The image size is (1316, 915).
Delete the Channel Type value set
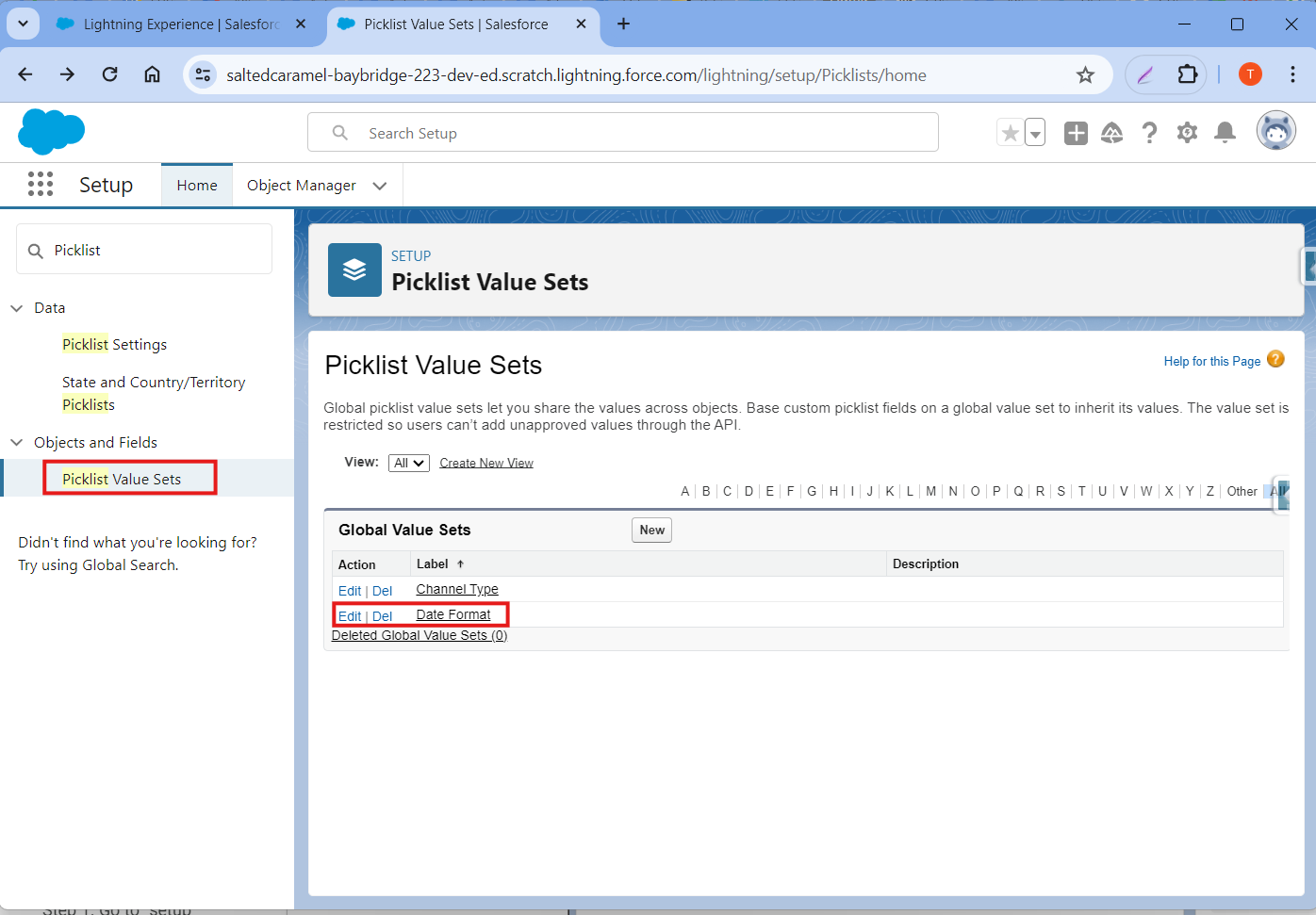click(x=382, y=591)
